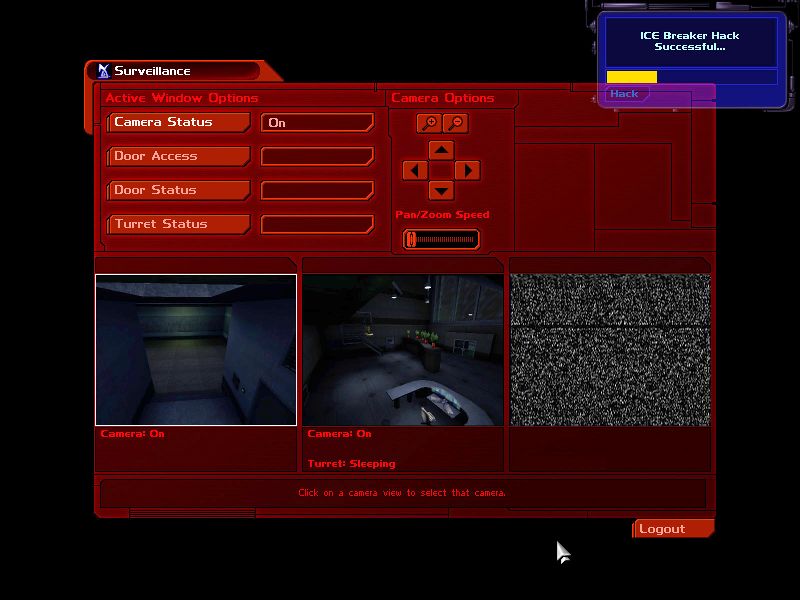Pan the camera upward with the up arrow
Viewport: 800px width, 600px height.
point(442,150)
